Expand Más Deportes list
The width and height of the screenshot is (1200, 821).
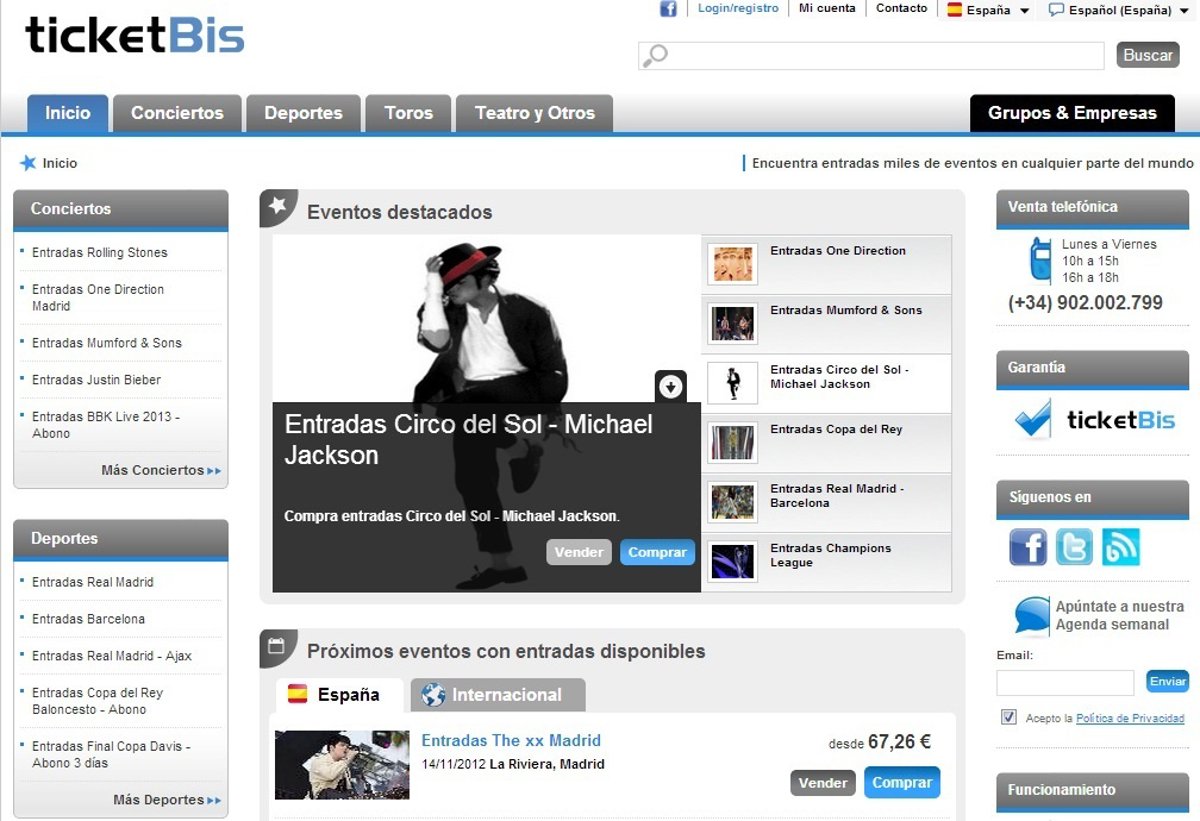pos(166,800)
